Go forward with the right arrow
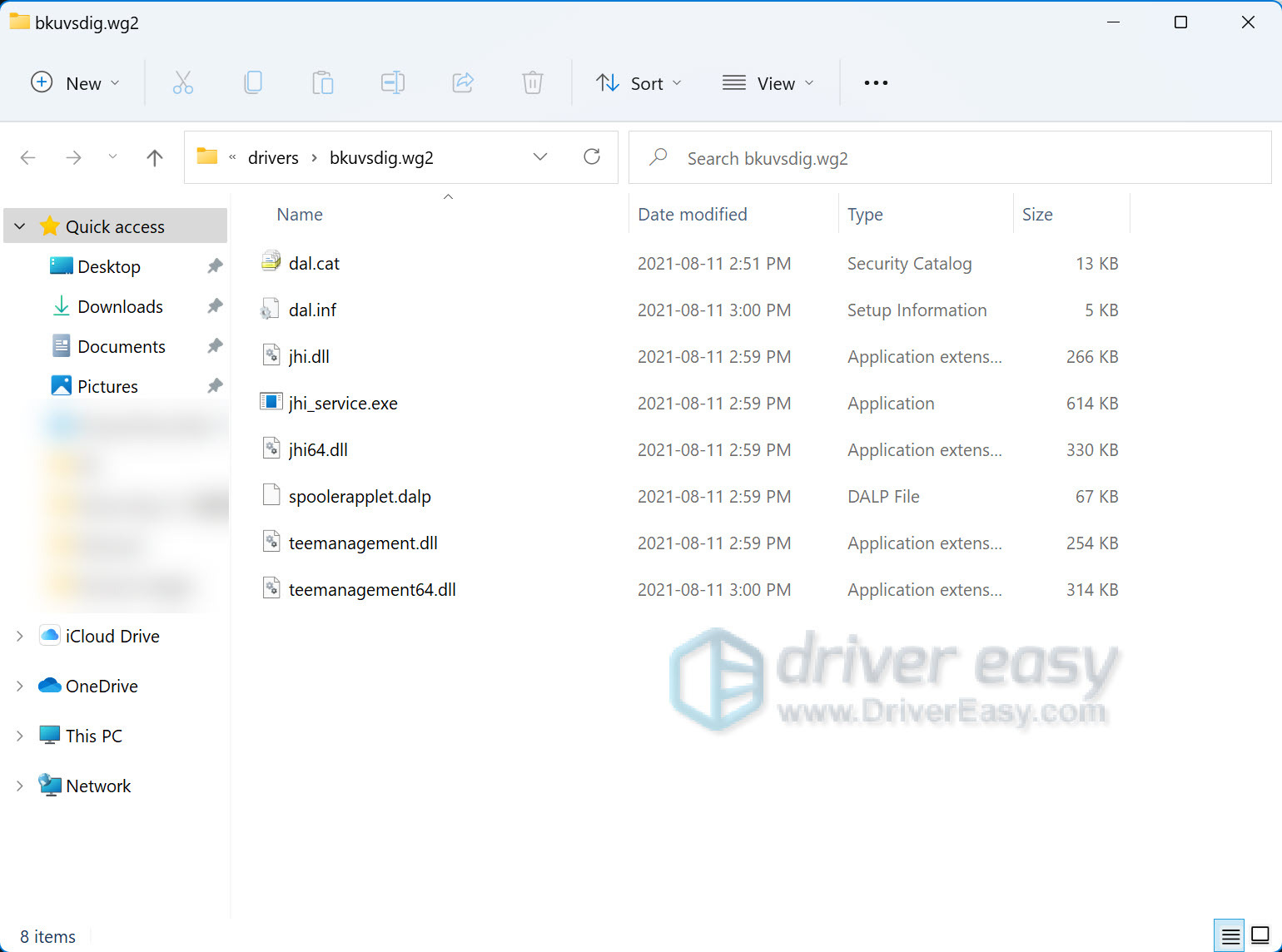This screenshot has height=952, width=1282. point(74,157)
